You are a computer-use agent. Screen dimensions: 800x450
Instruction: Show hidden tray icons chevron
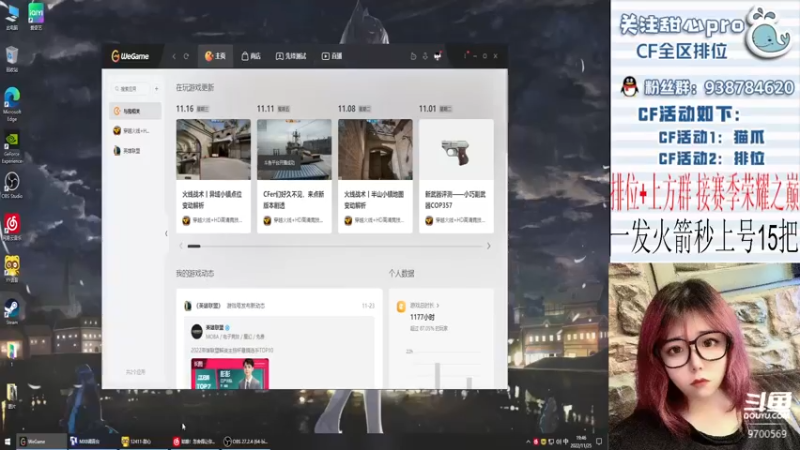click(528, 441)
